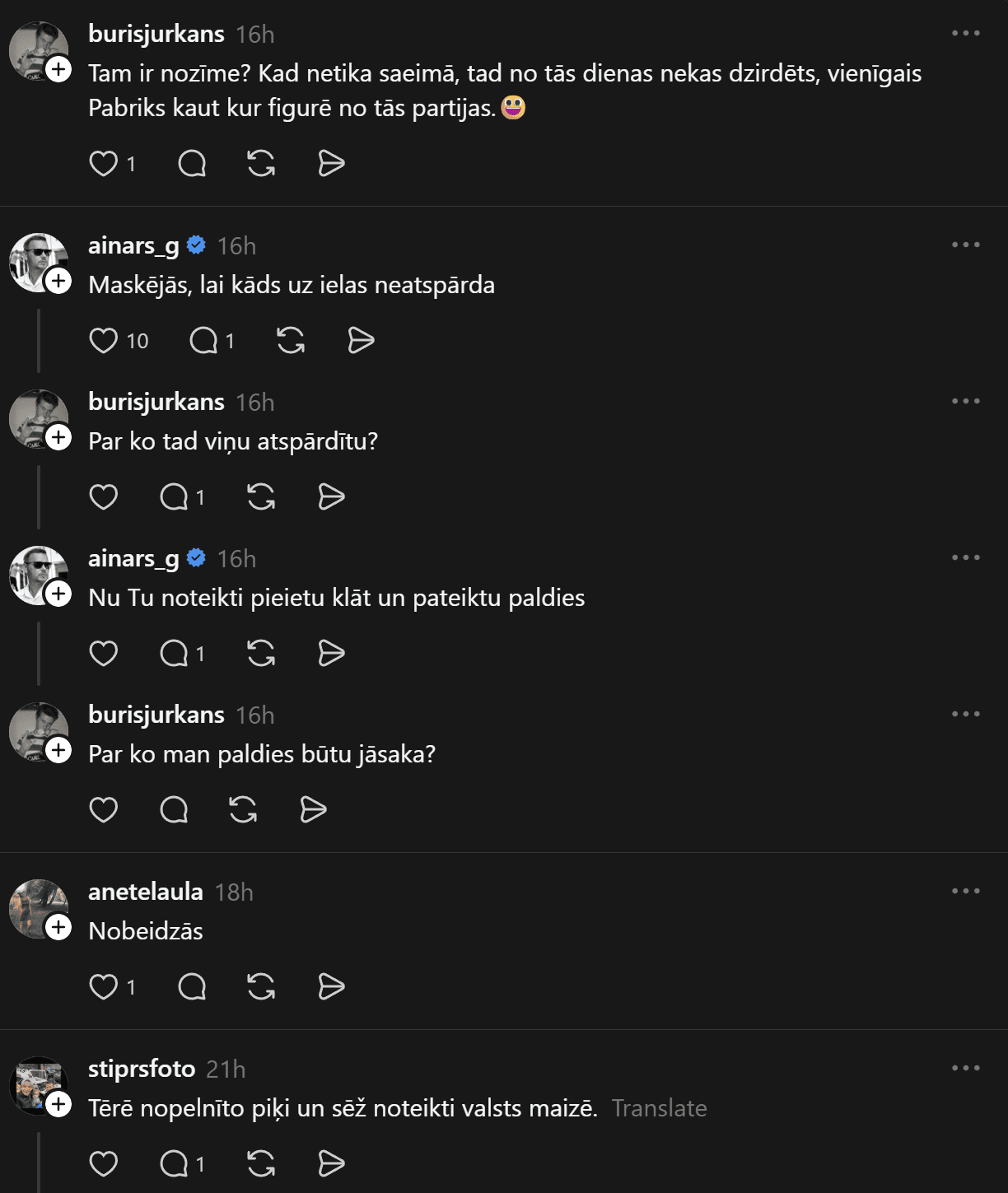Follow anetelaula using avatar plus icon
The image size is (1008, 1193).
pyautogui.click(x=58, y=927)
